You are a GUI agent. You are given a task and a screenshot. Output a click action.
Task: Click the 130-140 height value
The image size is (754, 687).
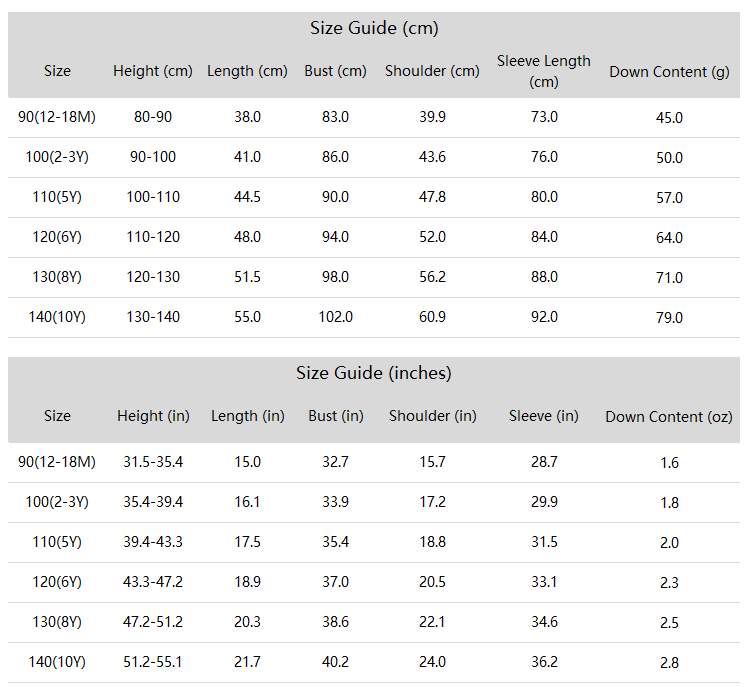[153, 317]
